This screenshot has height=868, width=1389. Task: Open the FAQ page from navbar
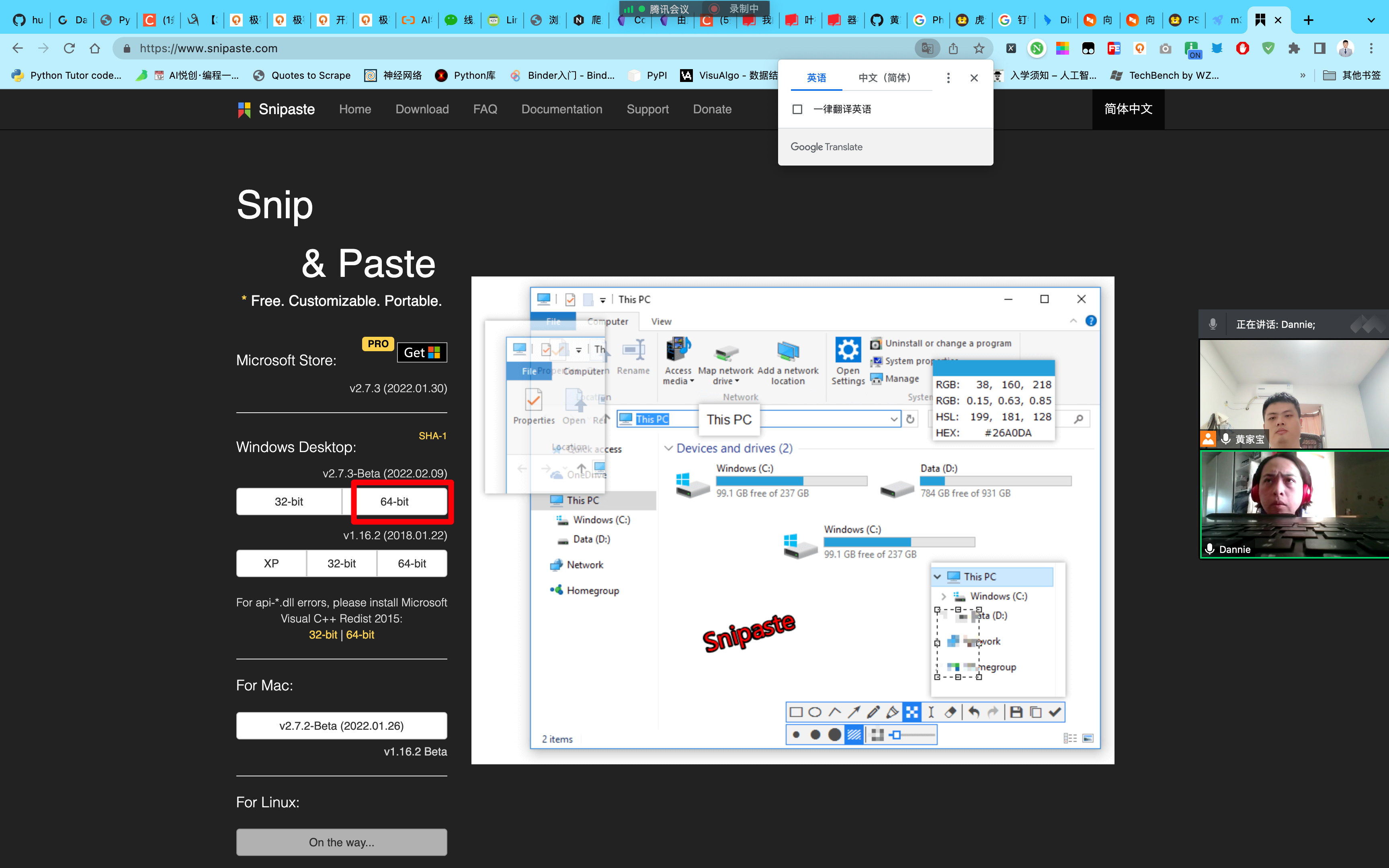(x=485, y=109)
